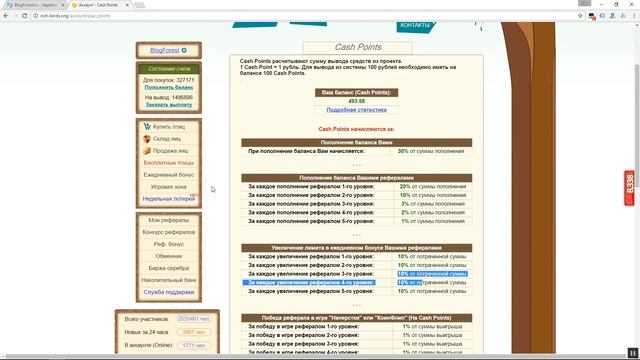Viewport: 640px width, 360px height.
Task: Open Биржа серебра page
Action: coord(169,268)
